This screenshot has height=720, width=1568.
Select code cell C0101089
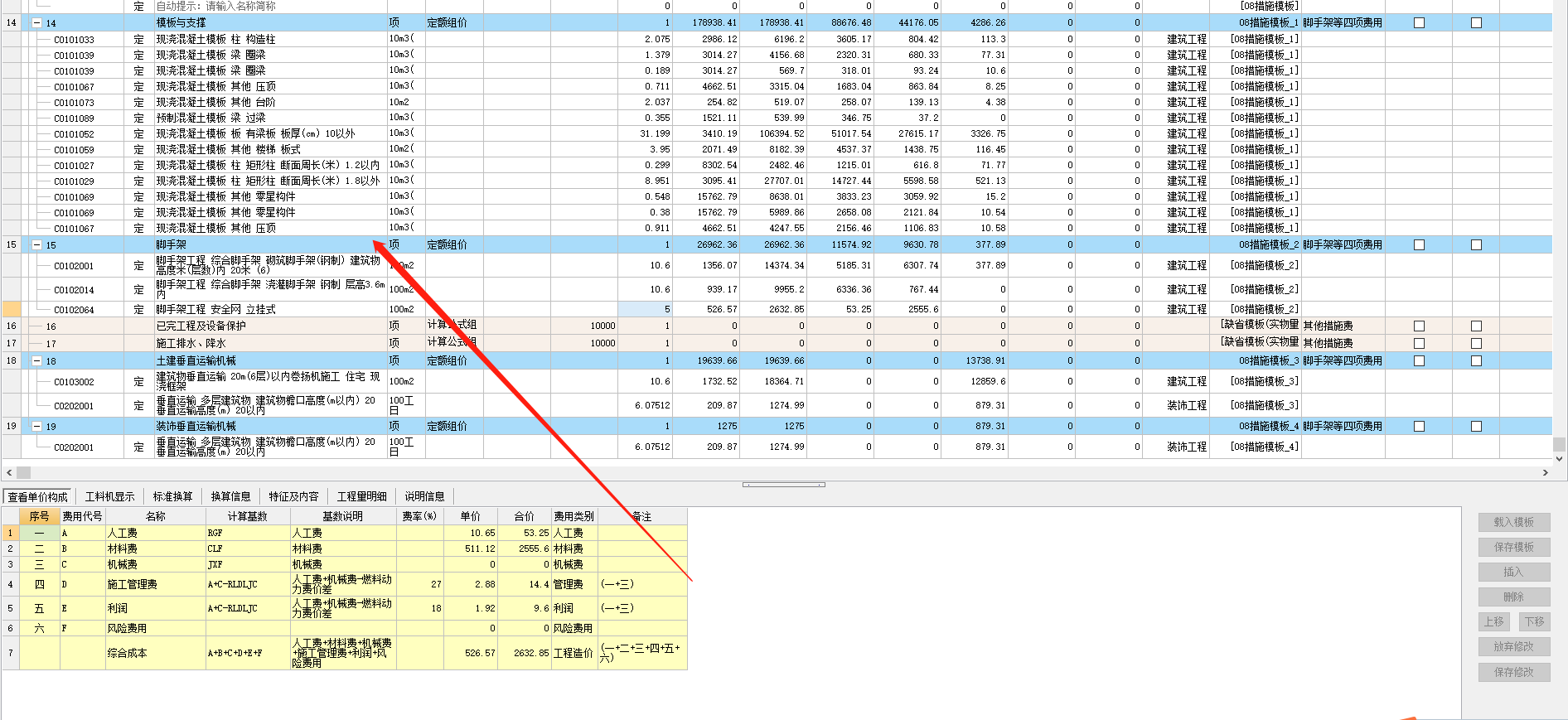pyautogui.click(x=75, y=118)
